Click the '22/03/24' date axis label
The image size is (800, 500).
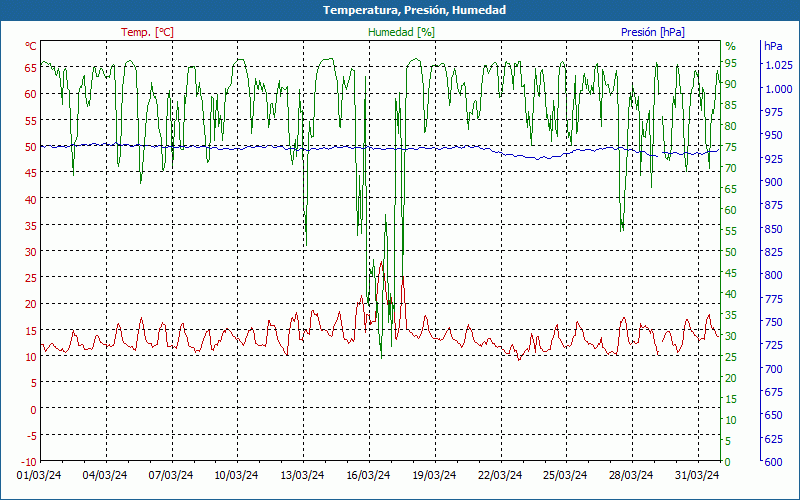pyautogui.click(x=500, y=475)
